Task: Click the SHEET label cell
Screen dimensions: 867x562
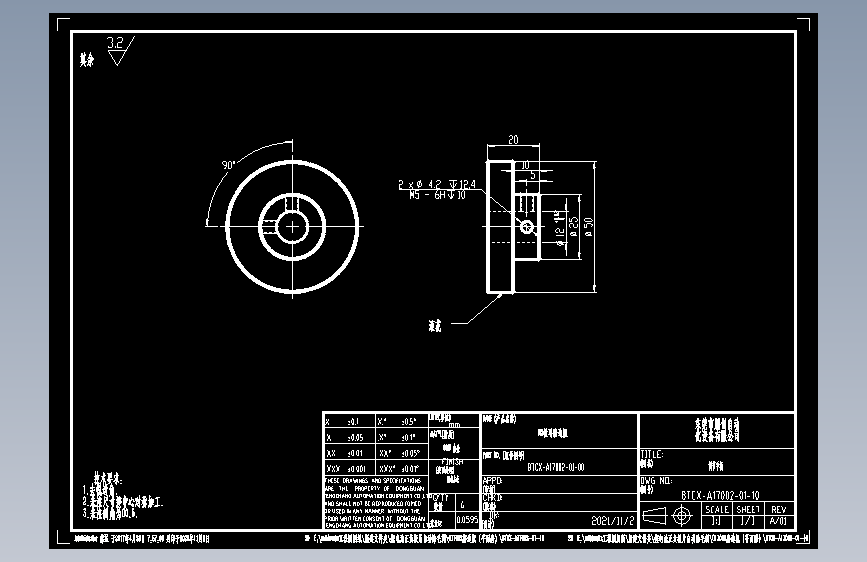Action: pyautogui.click(x=748, y=509)
